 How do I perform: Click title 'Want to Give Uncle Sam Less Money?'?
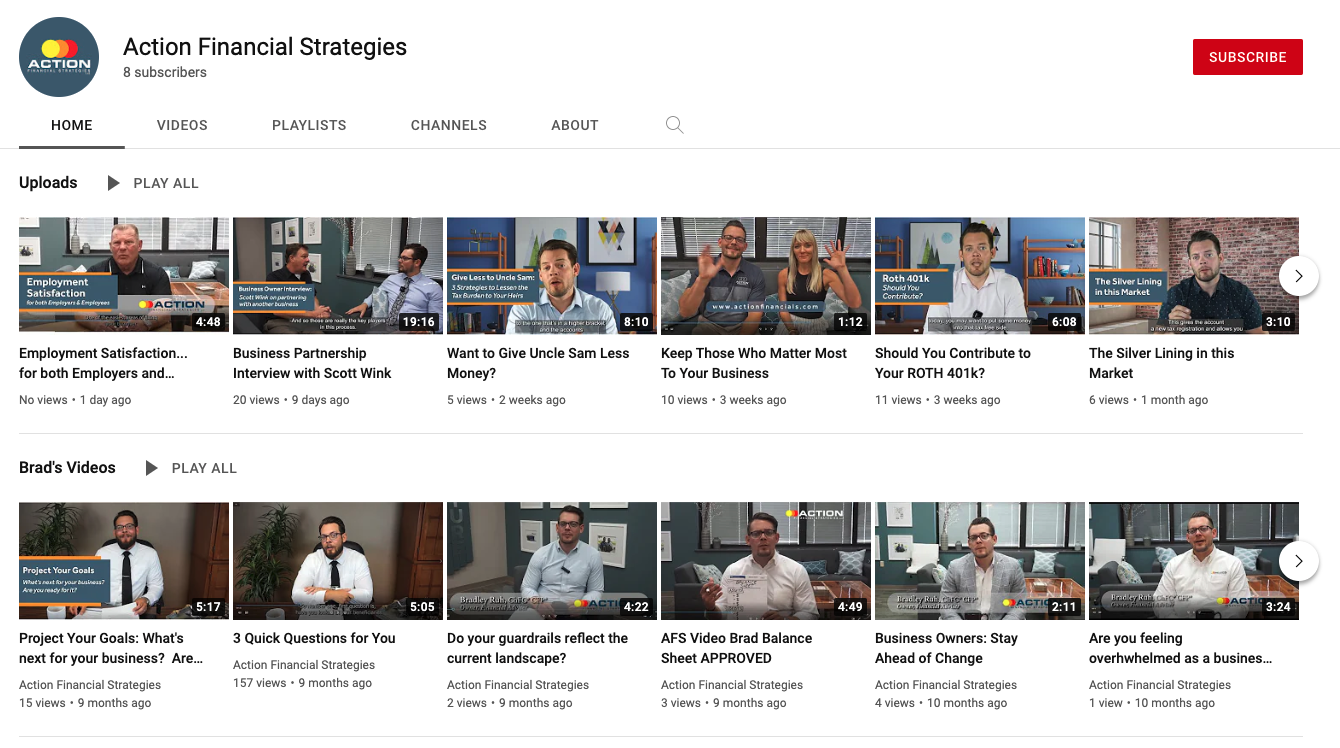click(x=538, y=363)
